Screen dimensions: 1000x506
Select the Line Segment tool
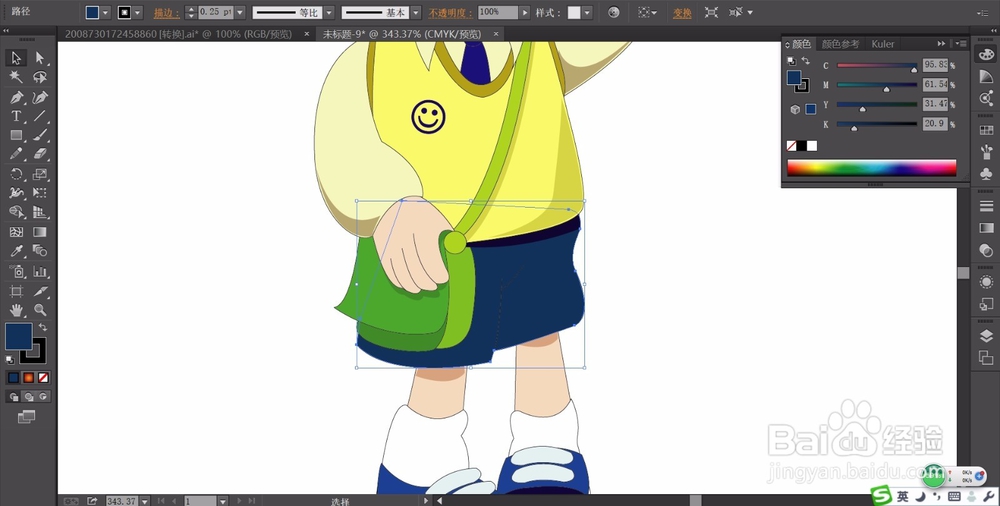[40, 116]
